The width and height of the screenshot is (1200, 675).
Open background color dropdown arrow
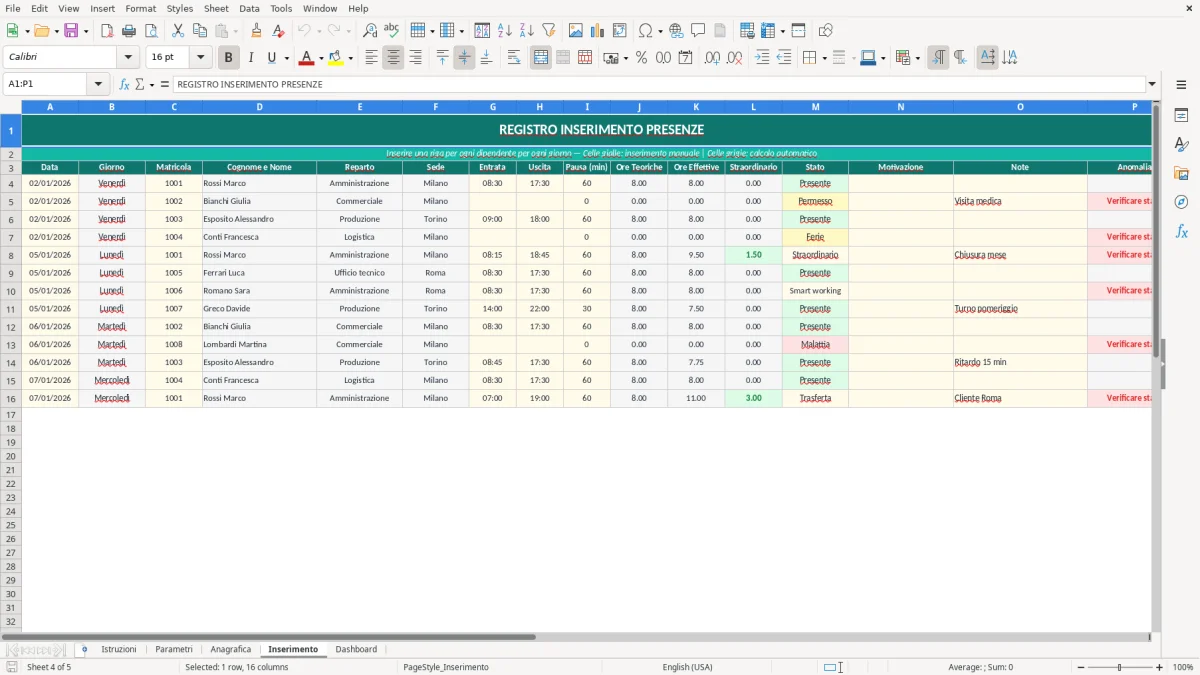352,58
